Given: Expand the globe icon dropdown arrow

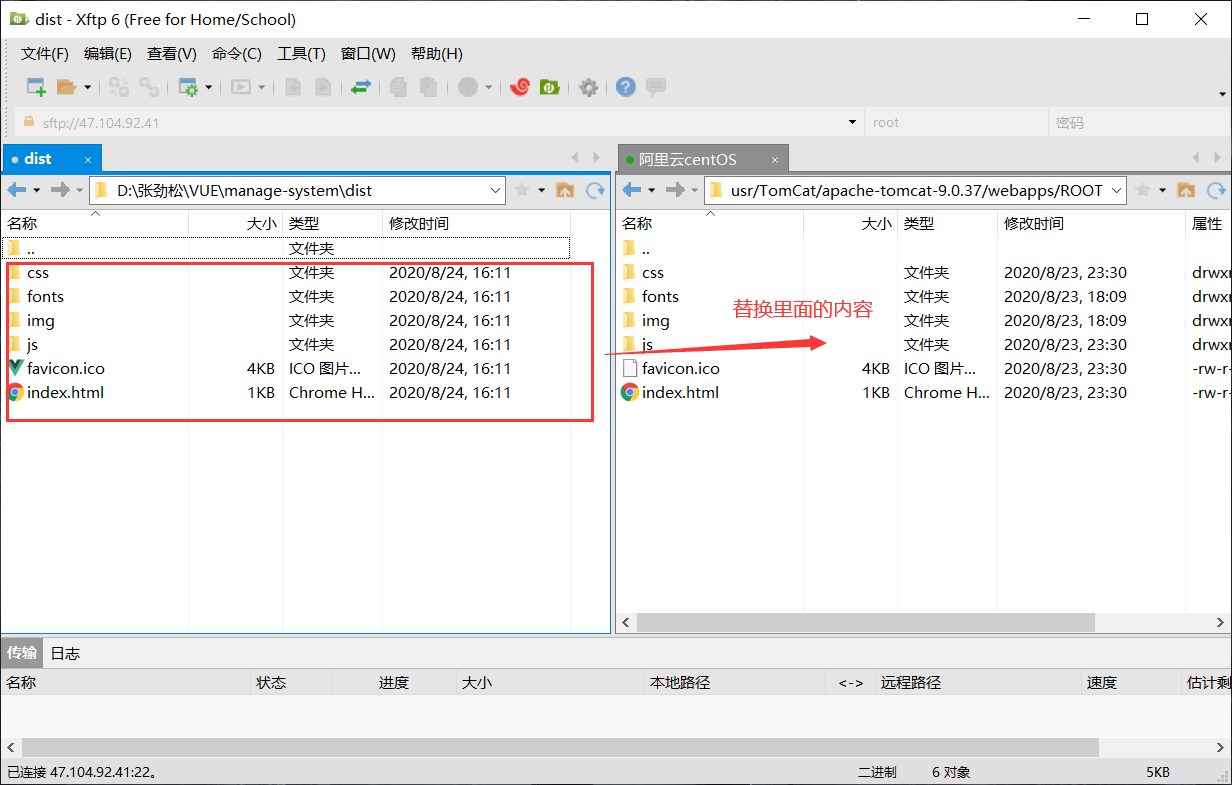Looking at the screenshot, I should coord(489,87).
